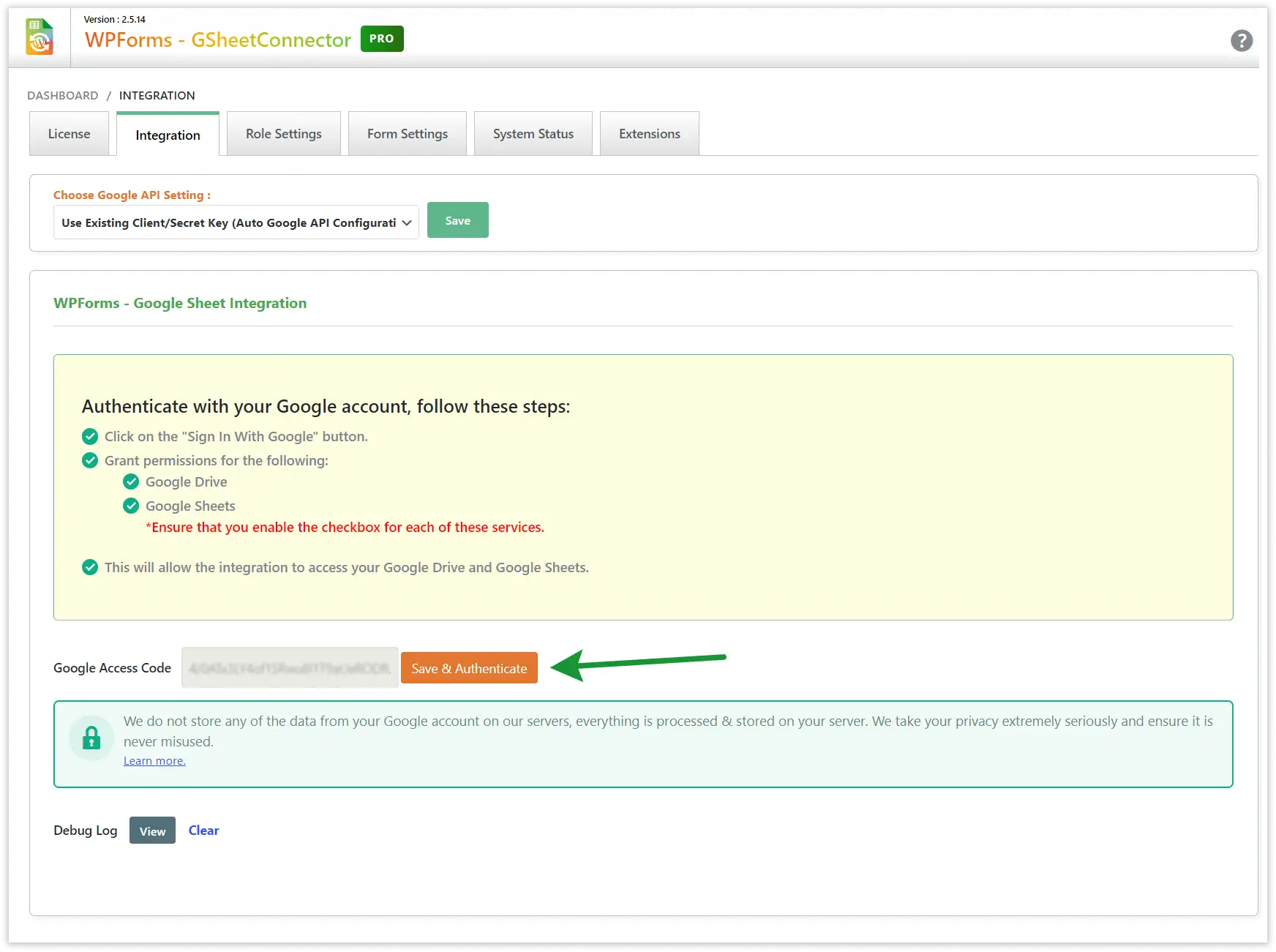The image size is (1276, 952).
Task: Click checkmark icon next to Google Drive
Action: tap(131, 481)
